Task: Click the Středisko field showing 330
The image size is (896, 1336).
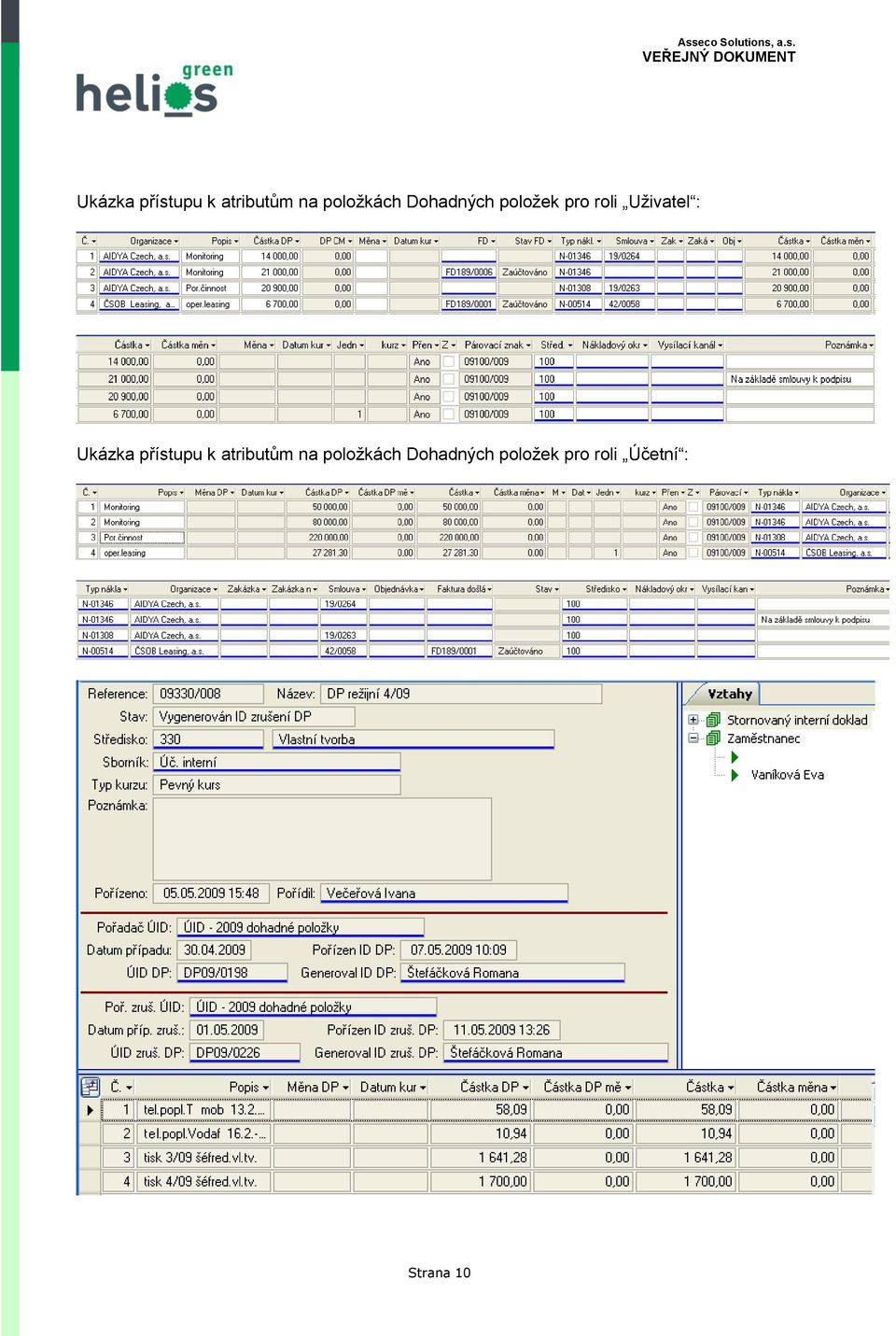Action: [208, 739]
